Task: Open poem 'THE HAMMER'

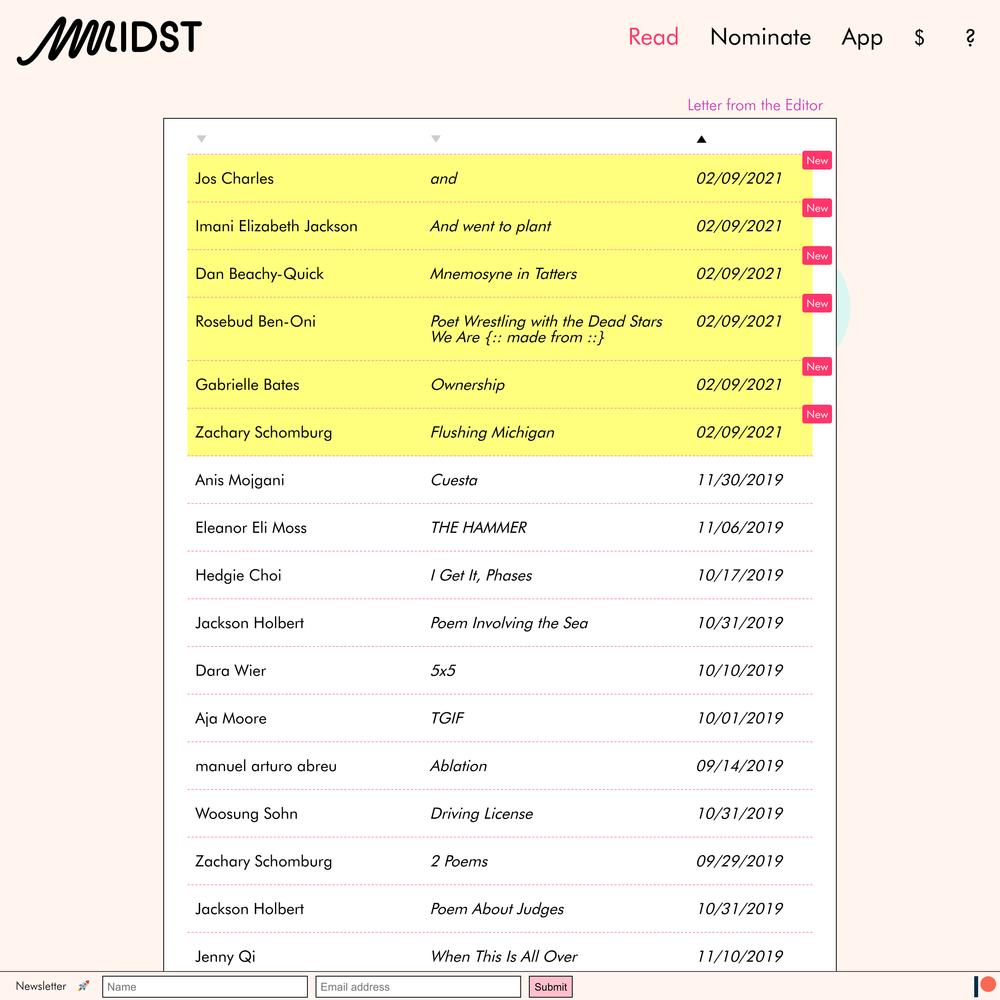Action: coord(478,528)
